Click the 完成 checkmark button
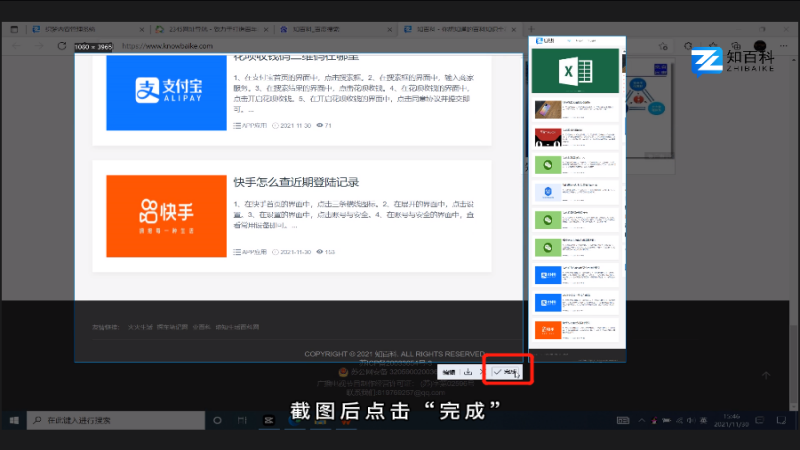 tap(505, 372)
